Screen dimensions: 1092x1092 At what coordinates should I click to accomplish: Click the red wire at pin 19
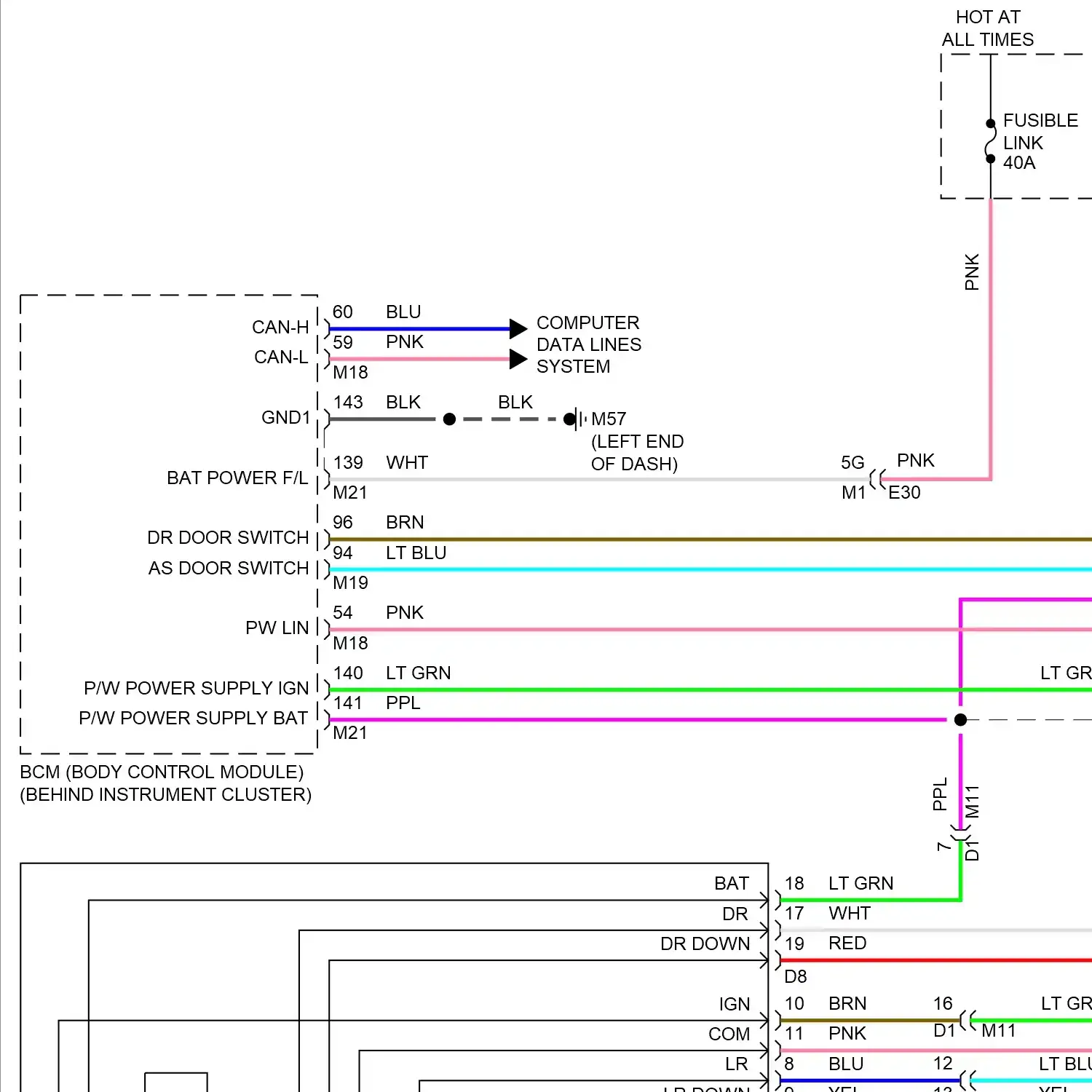(935, 961)
